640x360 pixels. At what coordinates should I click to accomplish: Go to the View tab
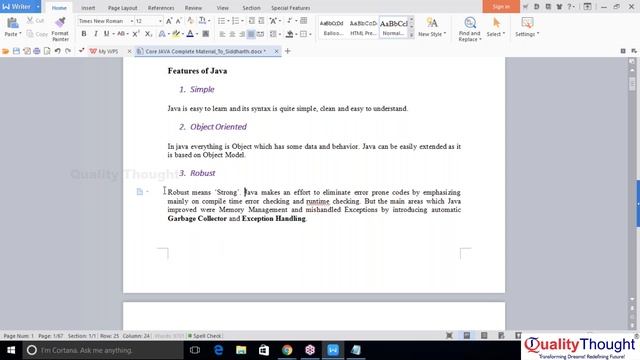pos(222,8)
